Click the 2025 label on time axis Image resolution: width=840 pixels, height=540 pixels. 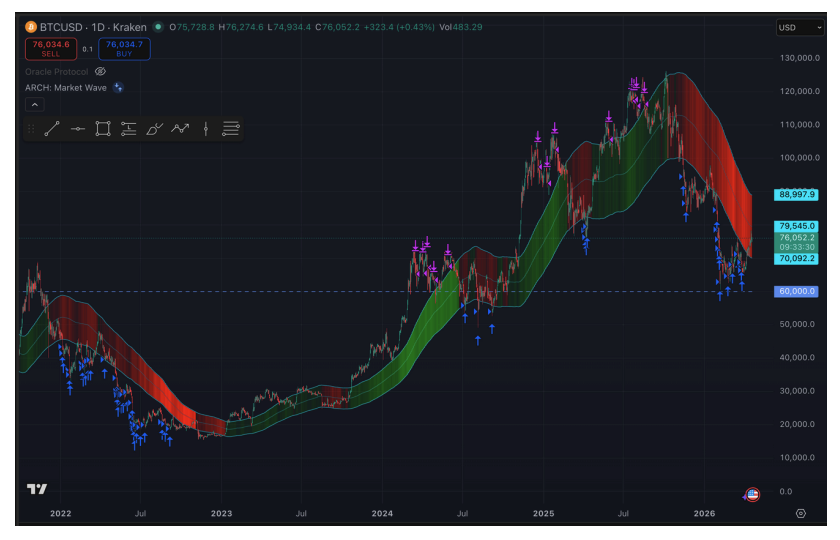click(543, 513)
